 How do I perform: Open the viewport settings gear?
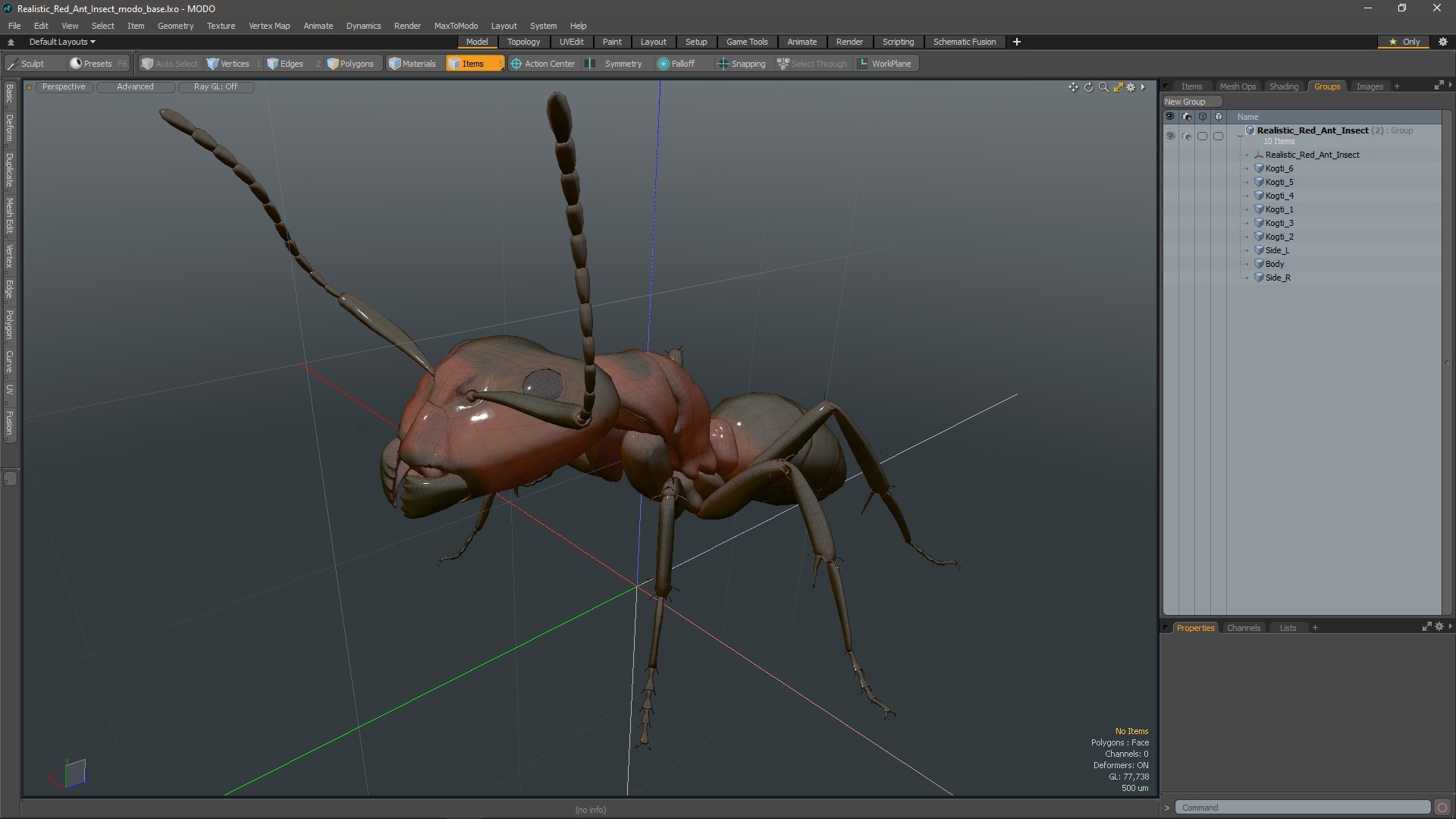coord(1131,87)
